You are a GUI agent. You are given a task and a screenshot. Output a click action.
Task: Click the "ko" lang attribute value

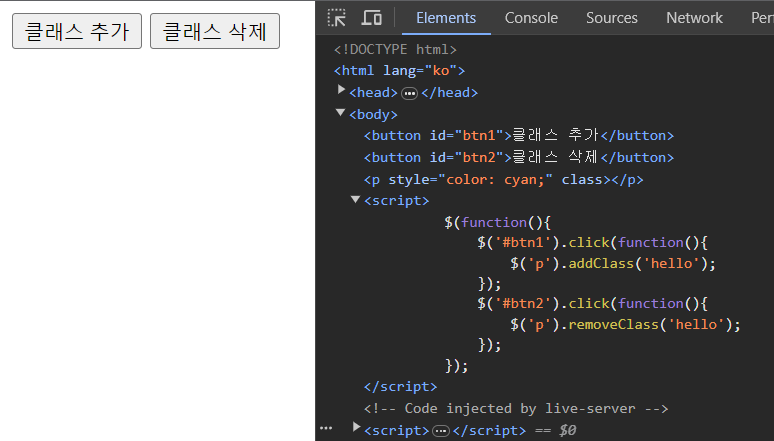(x=441, y=71)
